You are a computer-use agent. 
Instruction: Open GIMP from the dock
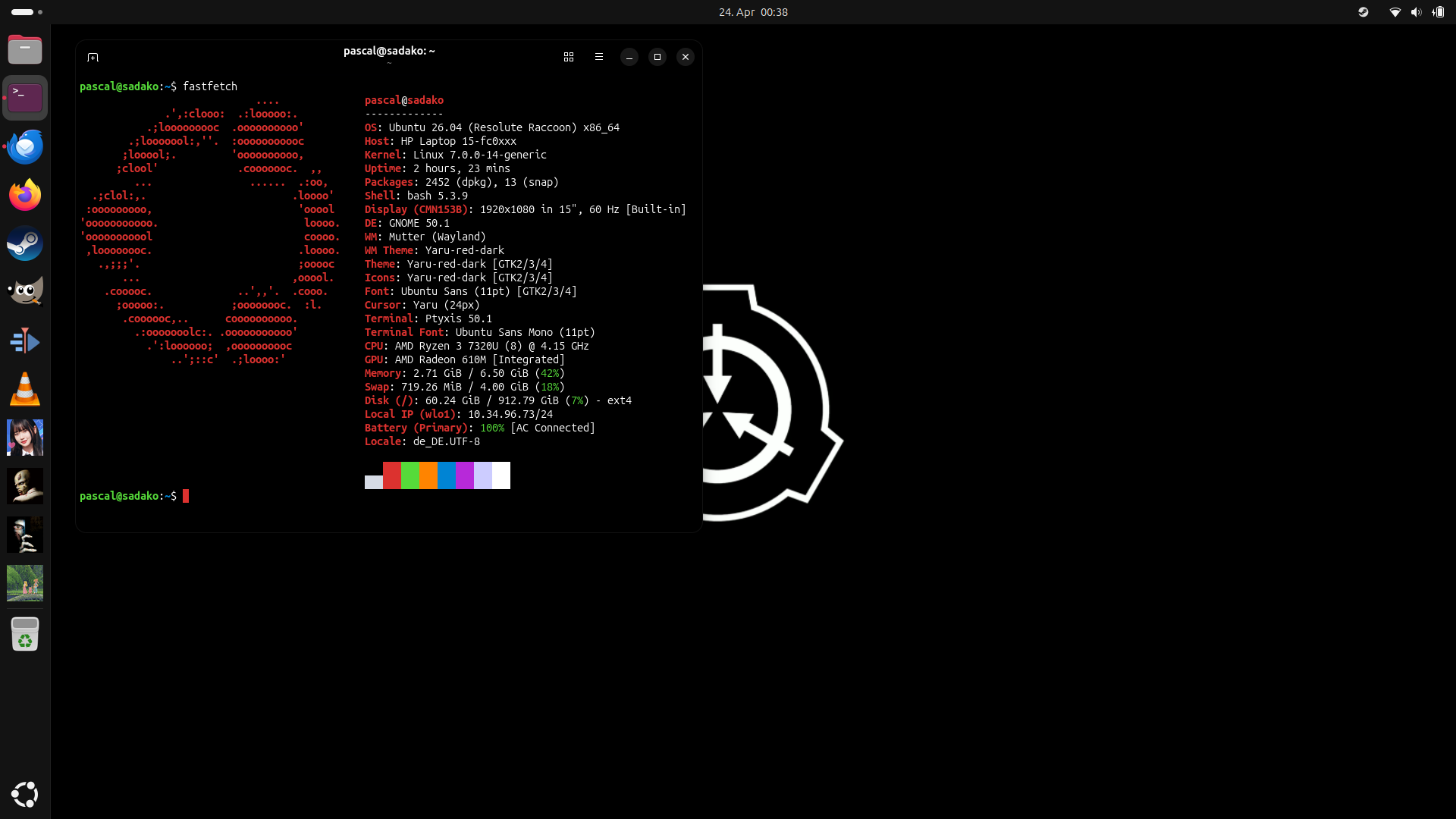tap(25, 292)
